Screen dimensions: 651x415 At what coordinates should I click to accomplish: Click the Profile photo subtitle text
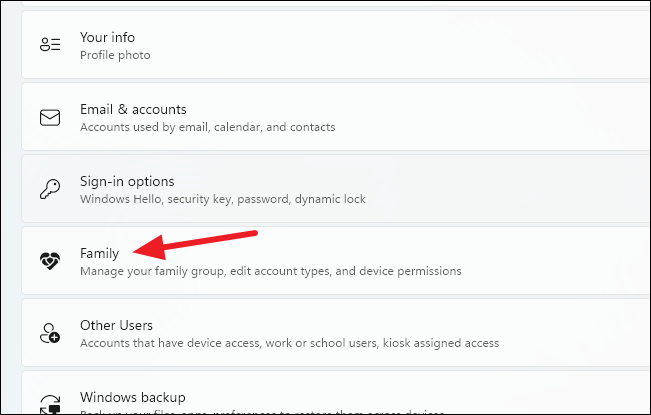(115, 55)
